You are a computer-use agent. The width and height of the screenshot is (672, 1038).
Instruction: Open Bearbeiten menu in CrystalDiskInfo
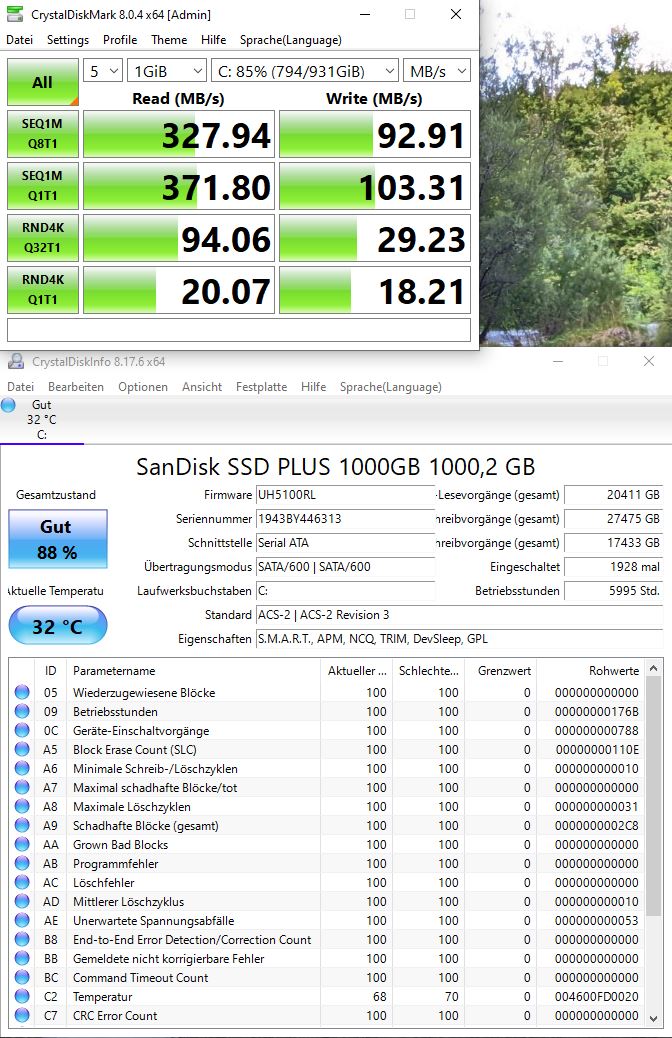pos(75,387)
